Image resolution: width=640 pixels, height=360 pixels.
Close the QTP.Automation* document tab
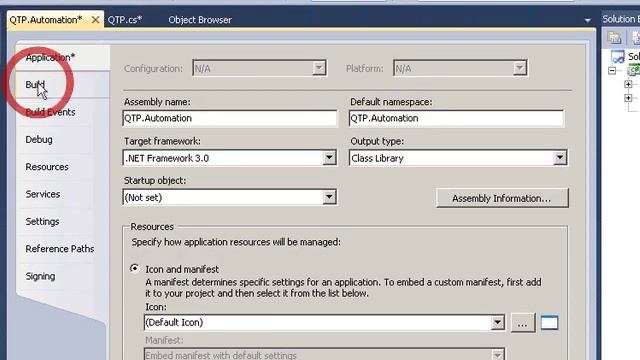pos(96,20)
